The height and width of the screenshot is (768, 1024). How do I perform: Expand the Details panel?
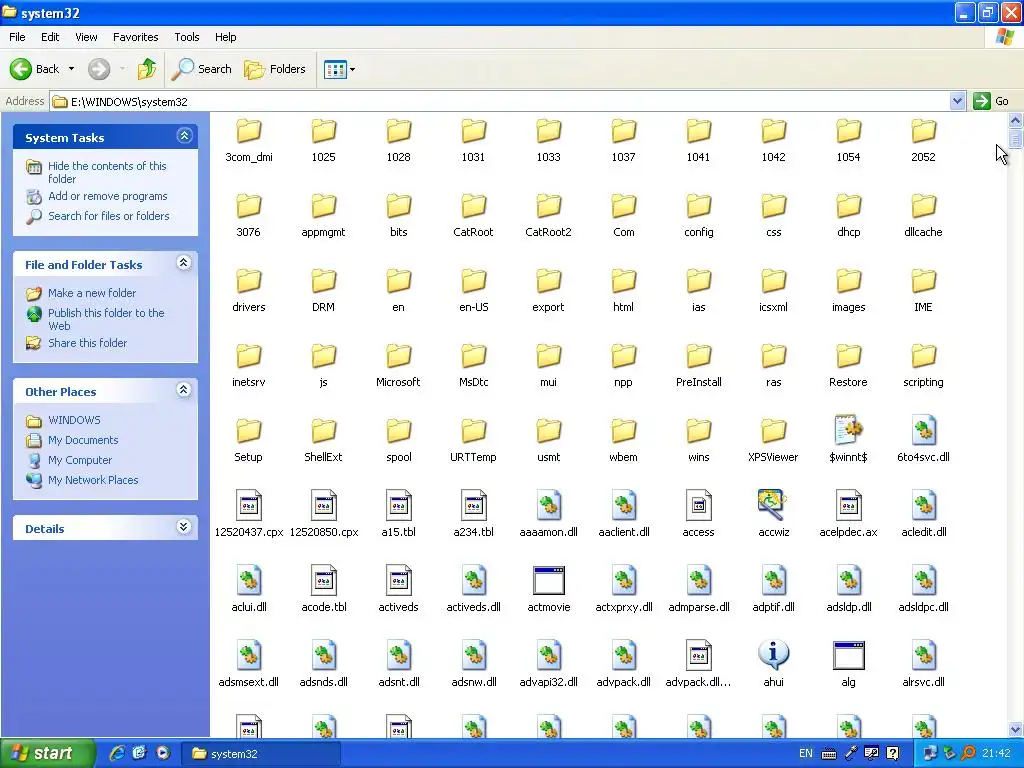tap(184, 527)
